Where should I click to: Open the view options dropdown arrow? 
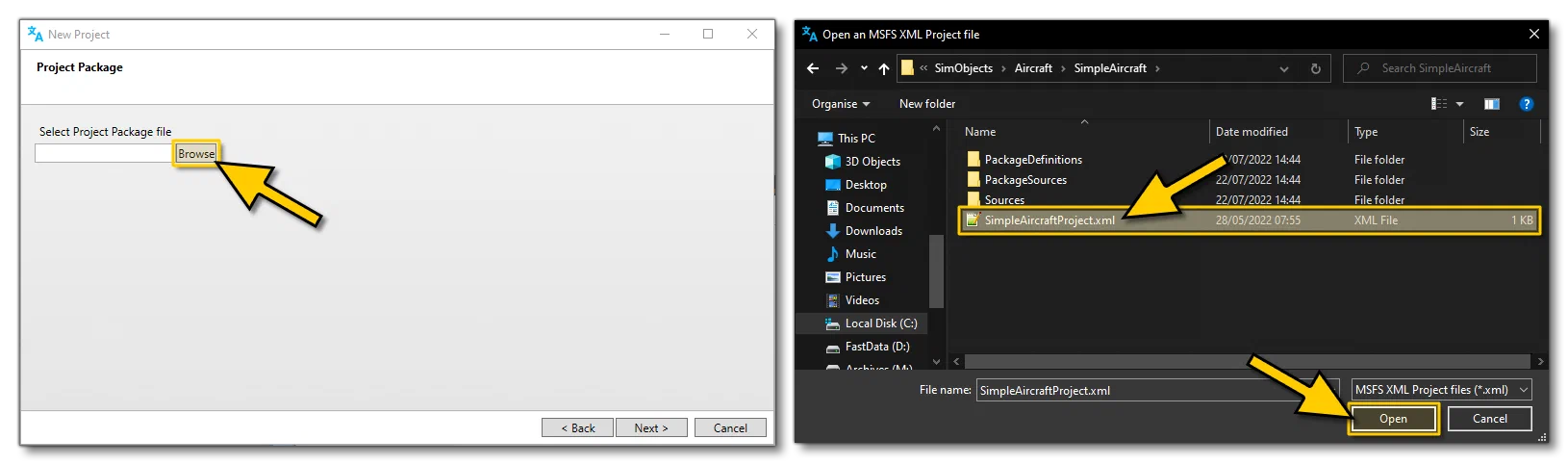(1459, 104)
